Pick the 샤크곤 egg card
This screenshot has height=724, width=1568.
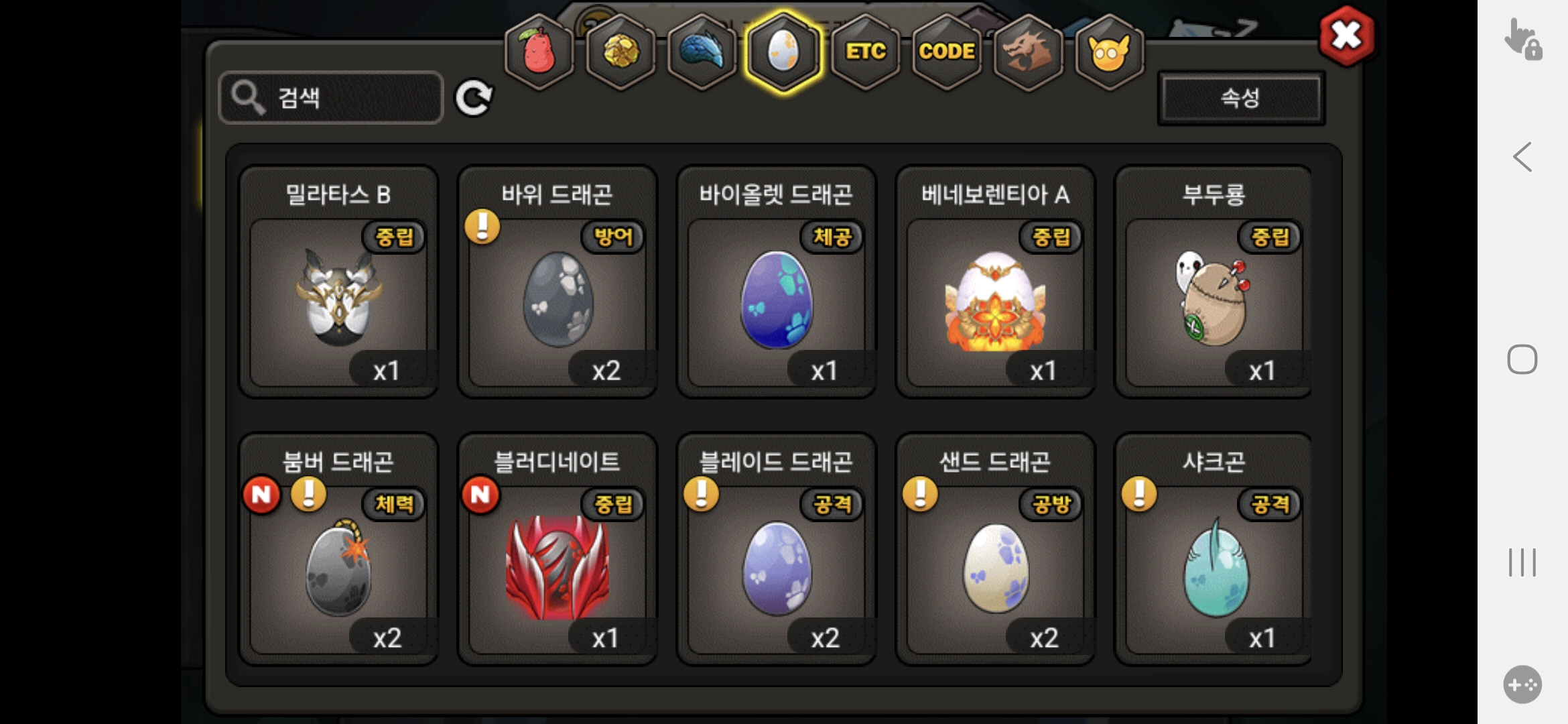coord(1214,549)
